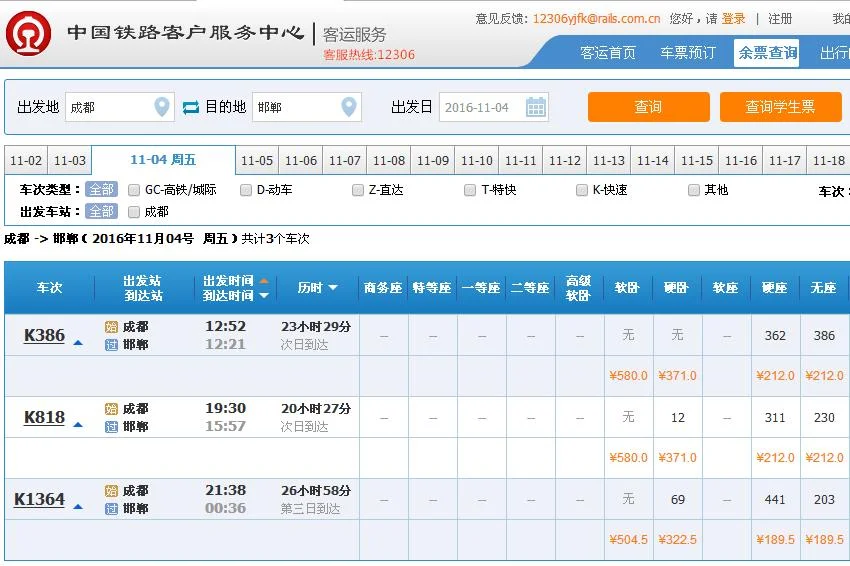Expand stop details for K818
Screen dimensions: 850x566
click(78, 424)
